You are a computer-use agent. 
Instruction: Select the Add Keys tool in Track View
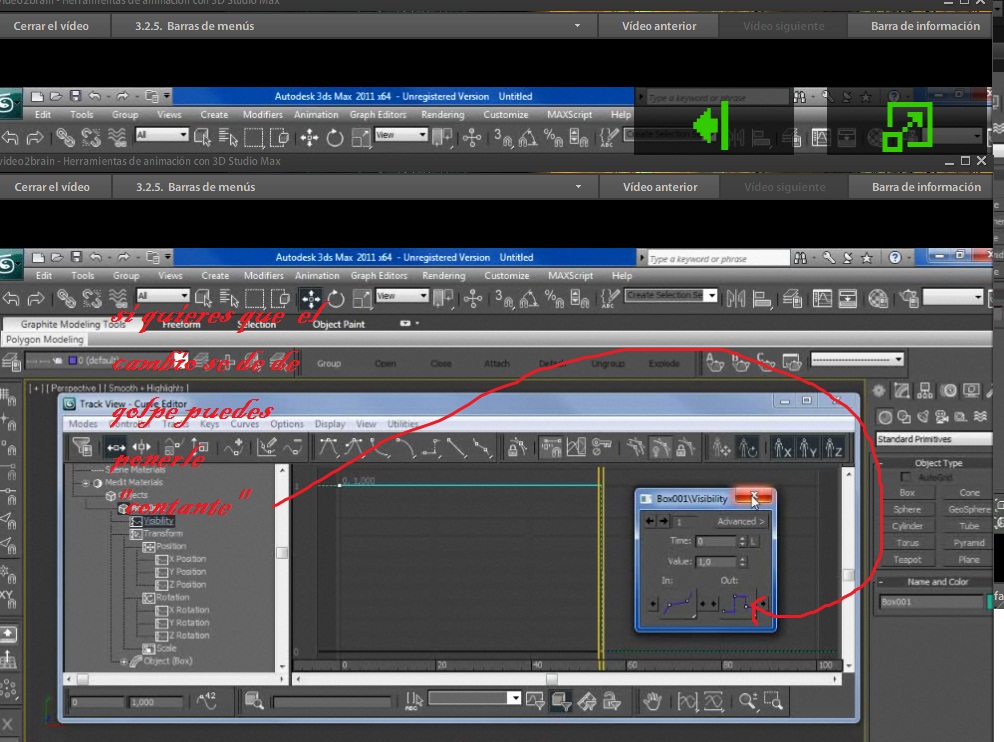tap(234, 447)
